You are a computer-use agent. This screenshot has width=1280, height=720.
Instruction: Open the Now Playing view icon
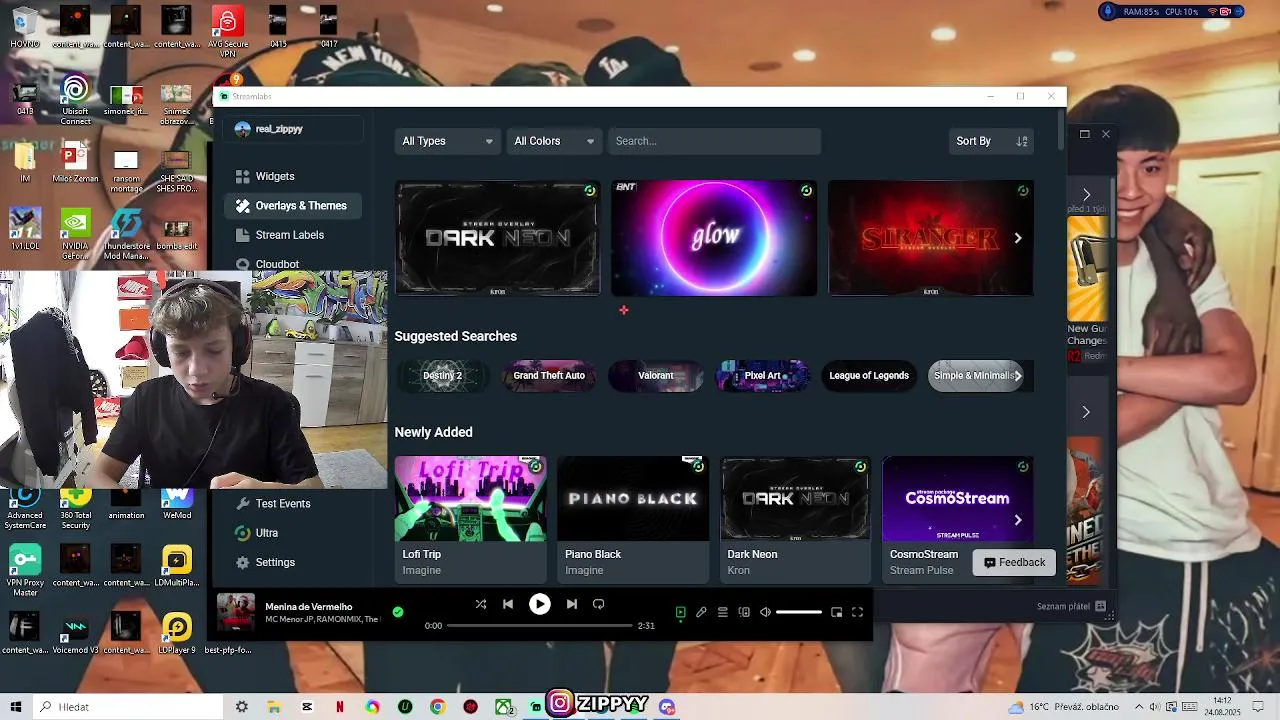point(681,612)
